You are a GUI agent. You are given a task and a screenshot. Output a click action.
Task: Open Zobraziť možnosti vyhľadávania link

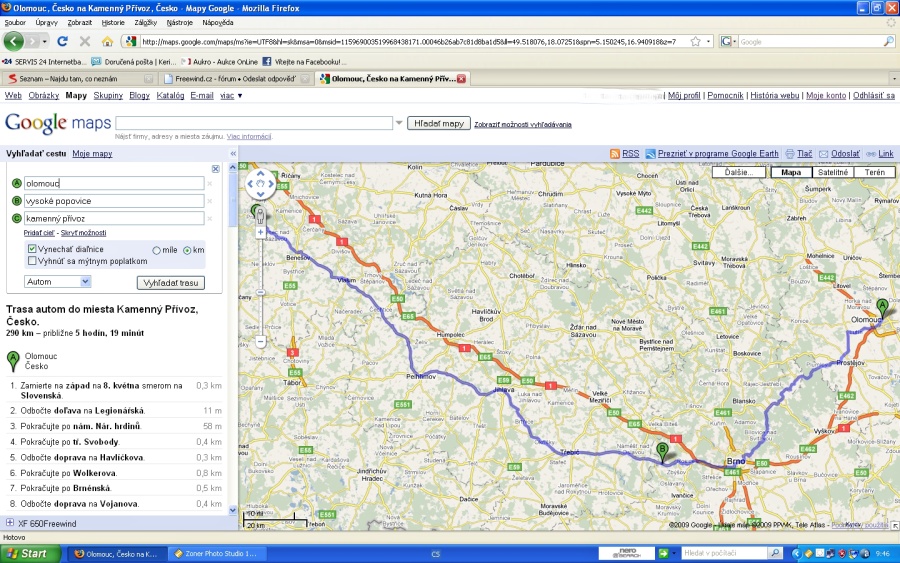[x=522, y=124]
